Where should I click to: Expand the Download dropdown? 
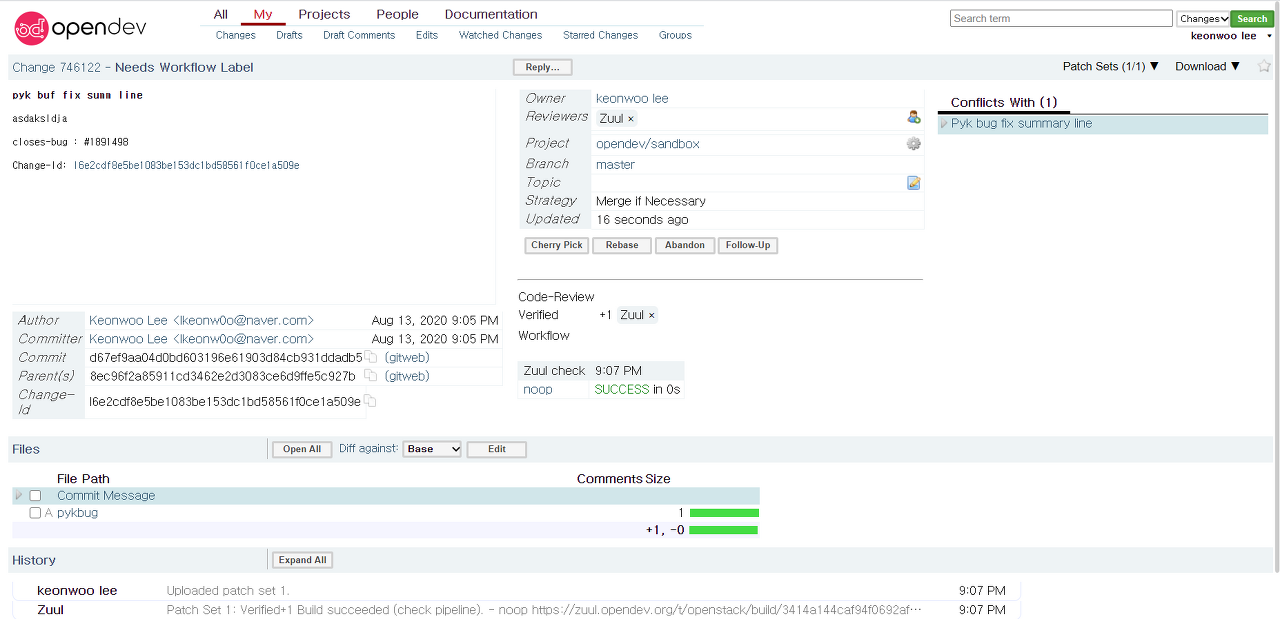tap(1207, 67)
